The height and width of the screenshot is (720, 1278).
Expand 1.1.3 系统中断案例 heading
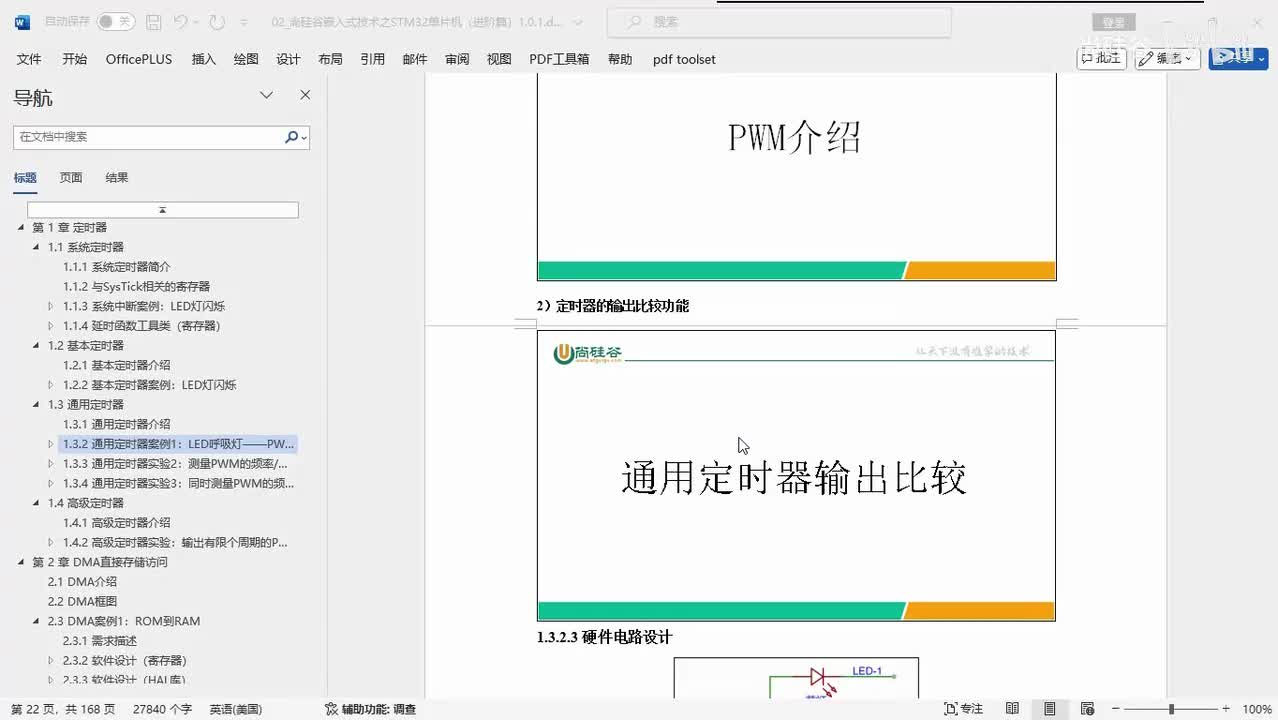pos(52,306)
